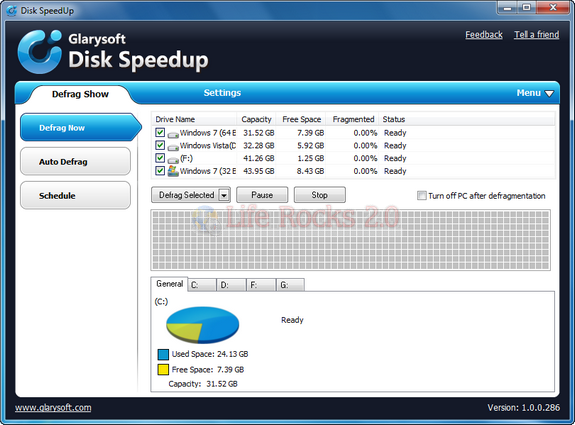Switch to the Settings tab

222,93
